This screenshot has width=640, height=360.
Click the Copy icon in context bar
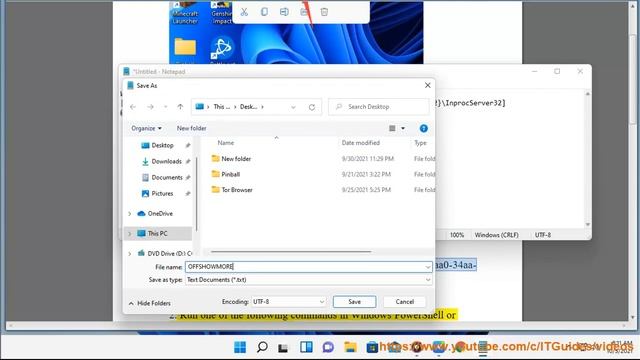coord(264,12)
